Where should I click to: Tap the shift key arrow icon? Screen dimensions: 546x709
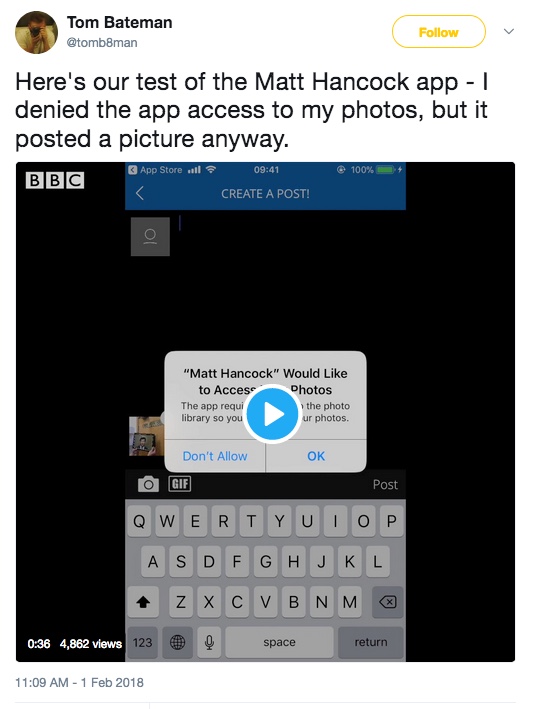coord(143,602)
